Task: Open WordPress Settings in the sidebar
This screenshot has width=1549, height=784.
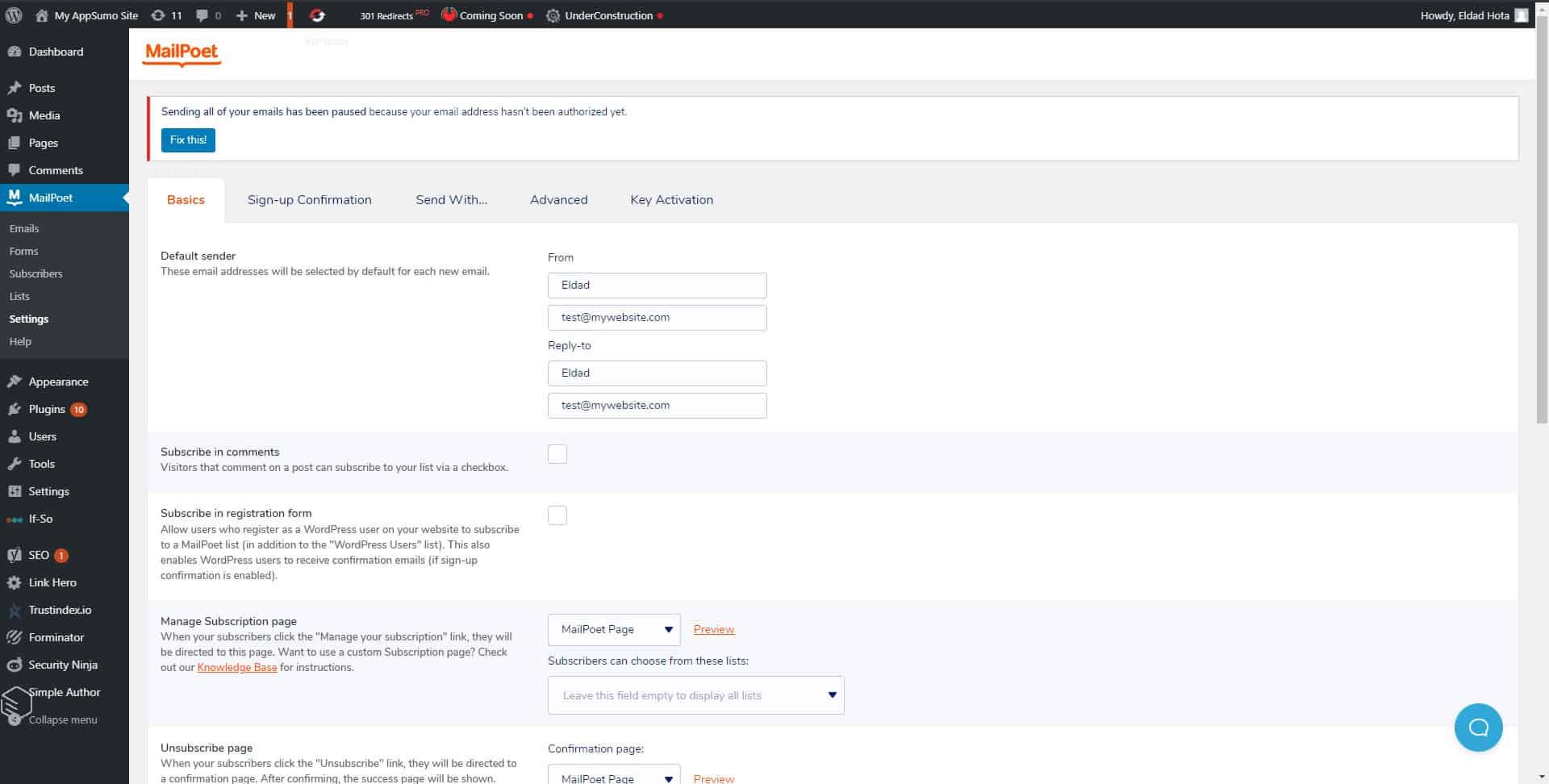Action: pos(48,492)
